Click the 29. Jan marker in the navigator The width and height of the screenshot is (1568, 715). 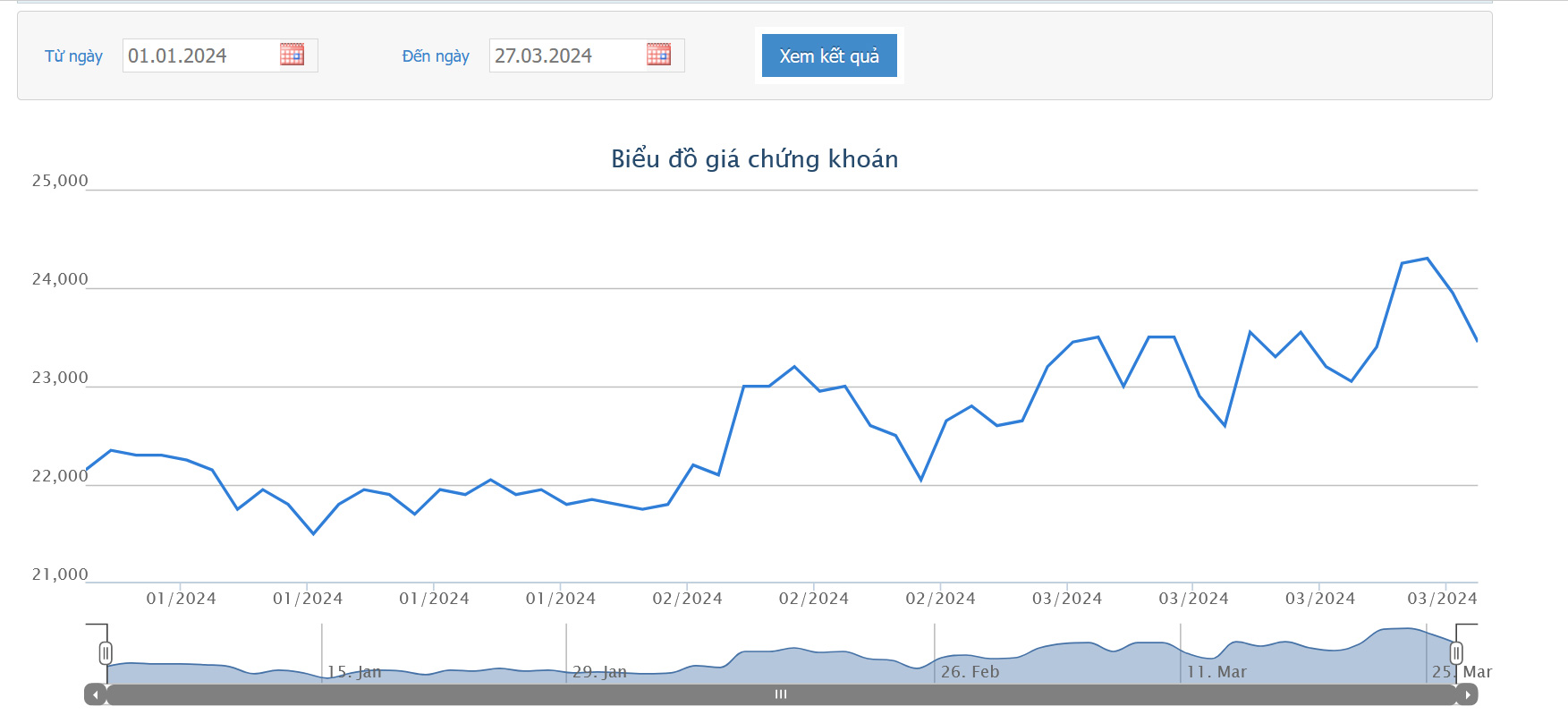[x=599, y=671]
